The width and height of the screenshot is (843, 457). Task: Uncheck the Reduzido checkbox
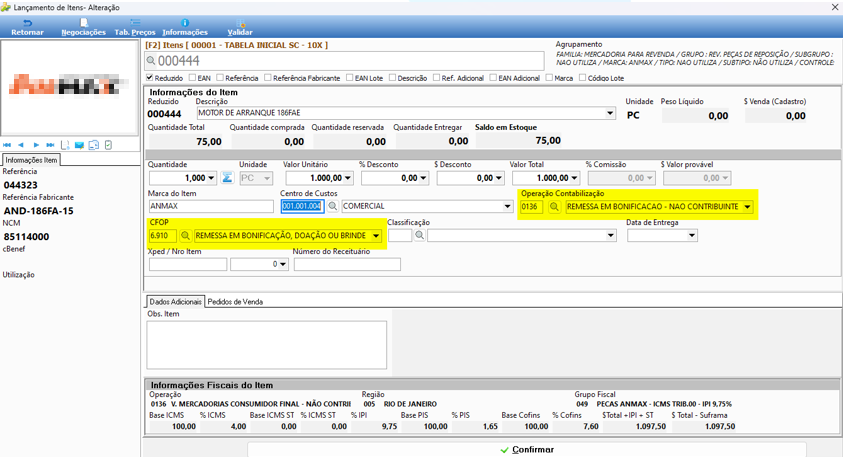tap(150, 77)
